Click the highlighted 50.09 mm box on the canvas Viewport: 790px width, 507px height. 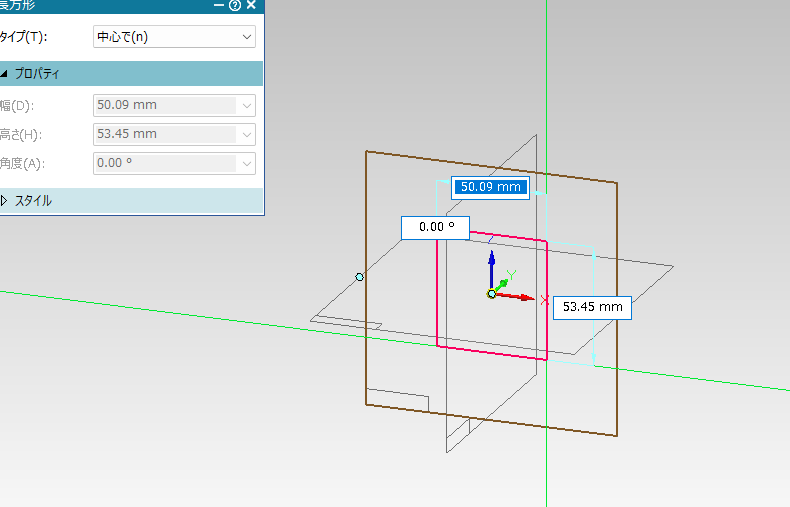[489, 187]
